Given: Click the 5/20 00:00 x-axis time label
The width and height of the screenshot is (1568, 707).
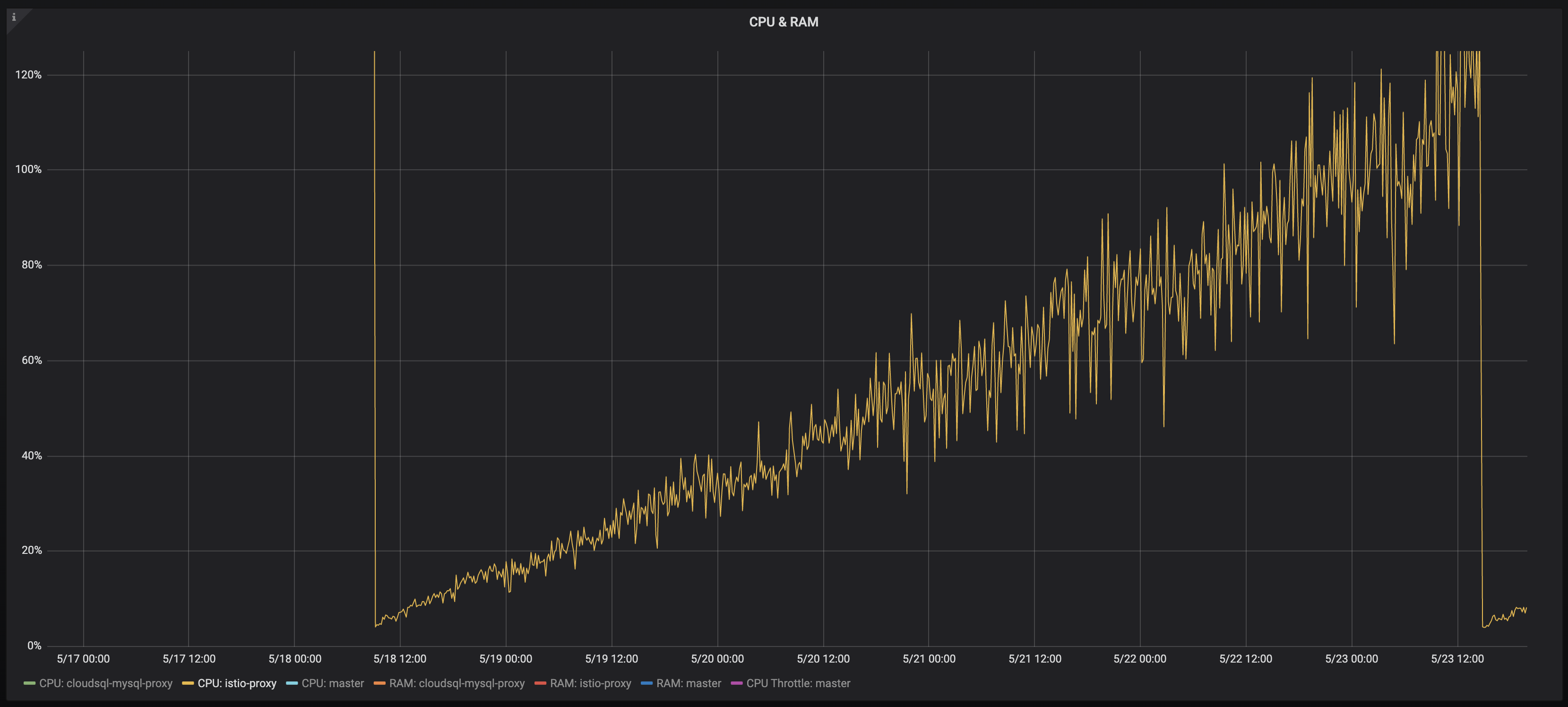Looking at the screenshot, I should click(x=717, y=659).
